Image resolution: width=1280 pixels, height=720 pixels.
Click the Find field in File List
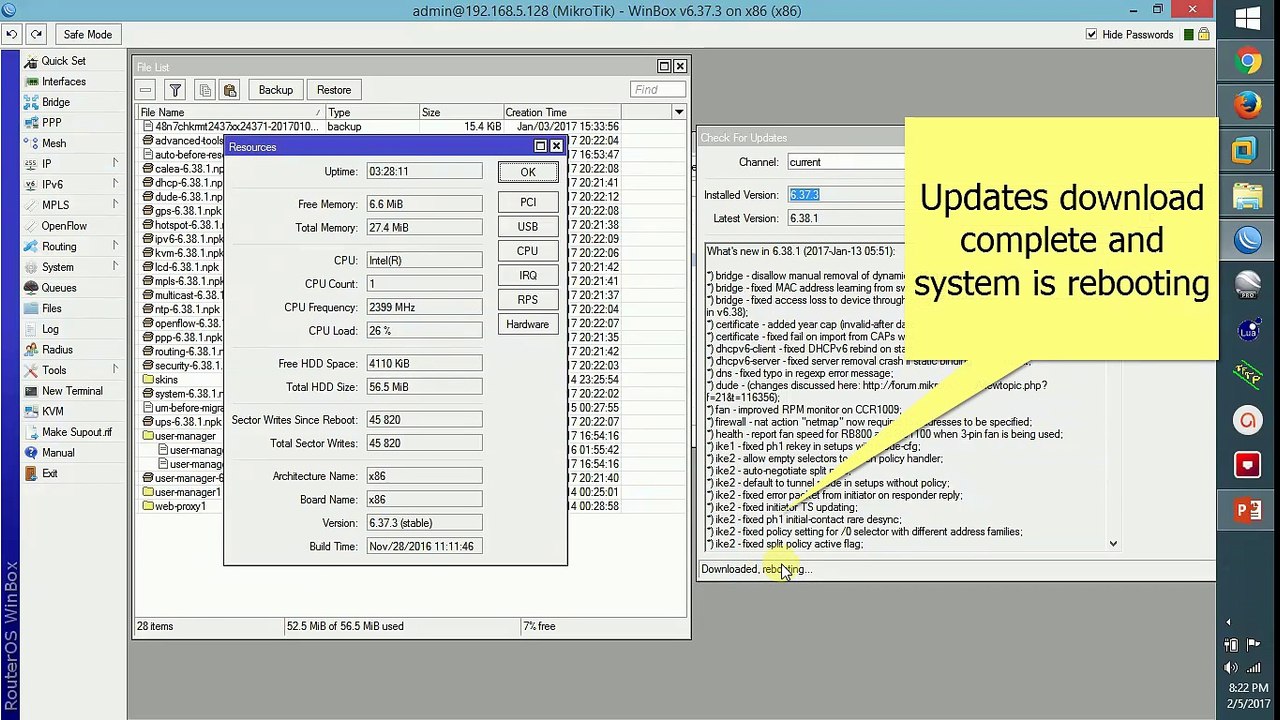pos(657,90)
